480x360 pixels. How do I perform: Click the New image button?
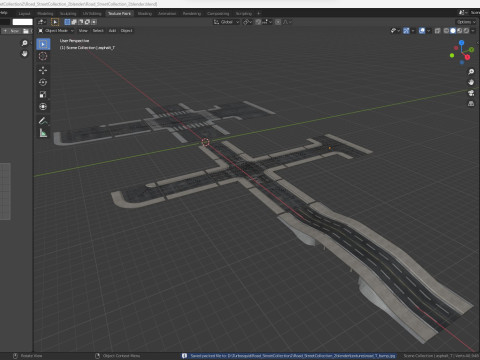point(11,31)
